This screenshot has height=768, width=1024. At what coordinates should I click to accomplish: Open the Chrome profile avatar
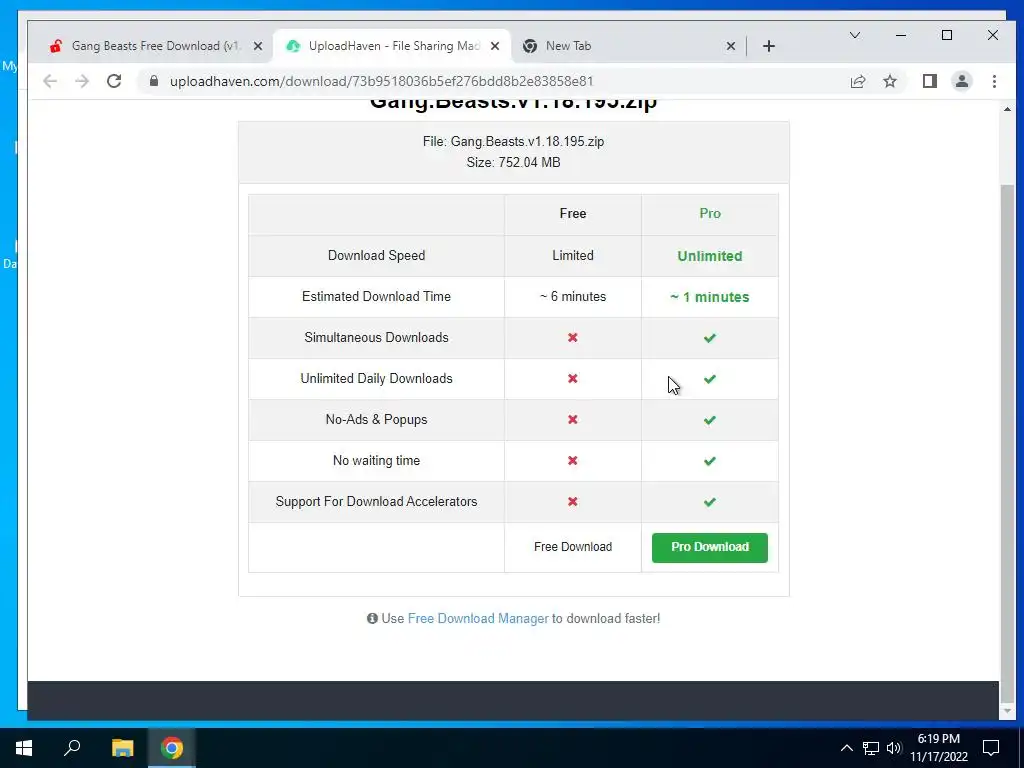point(962,81)
